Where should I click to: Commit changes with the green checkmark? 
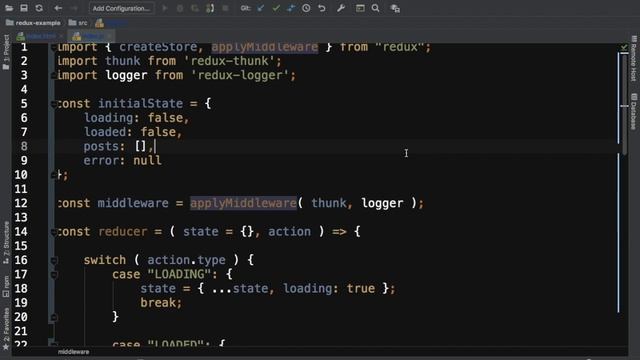pyautogui.click(x=276, y=8)
